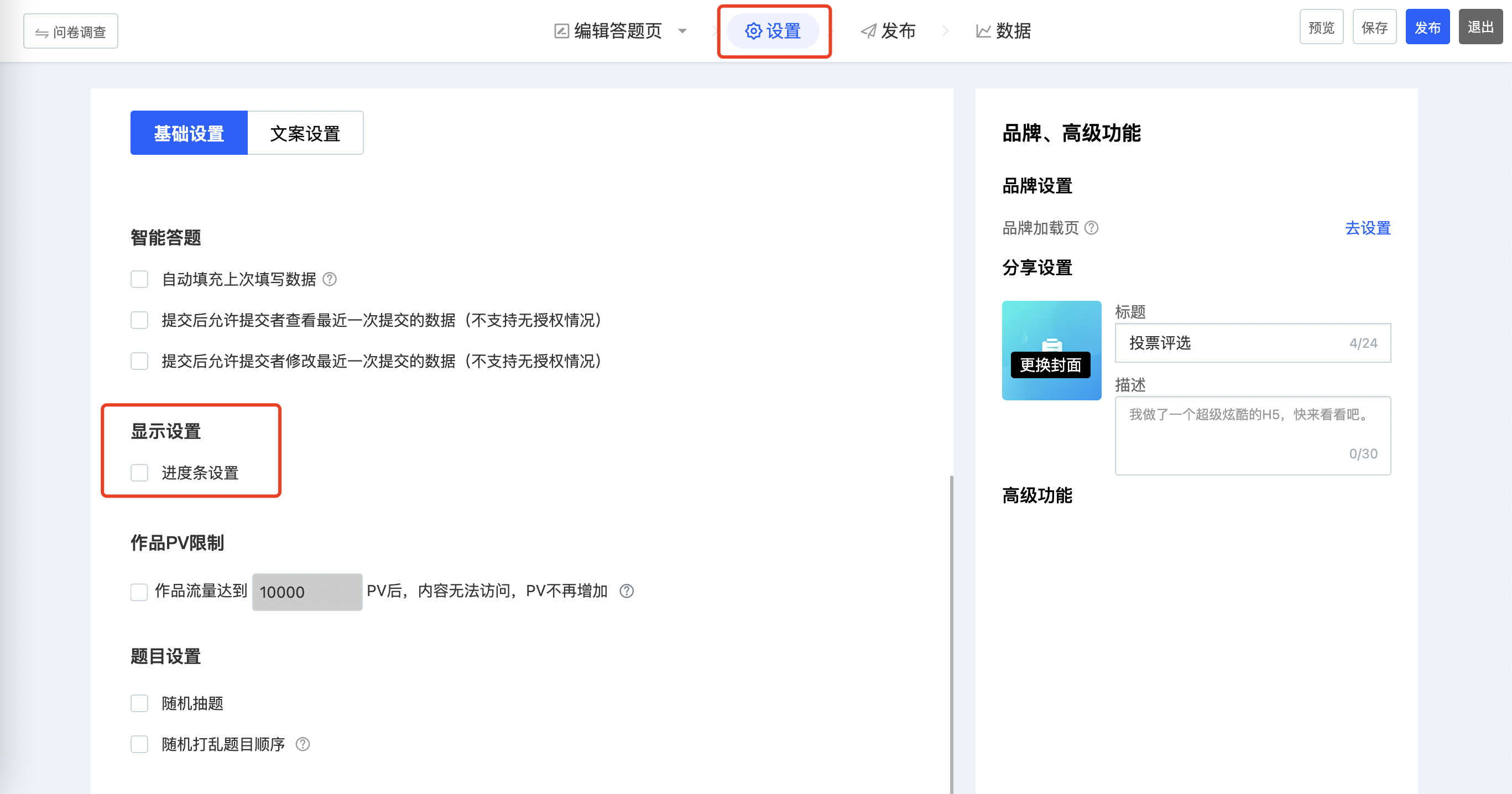Click the 预览 button

pyautogui.click(x=1321, y=27)
